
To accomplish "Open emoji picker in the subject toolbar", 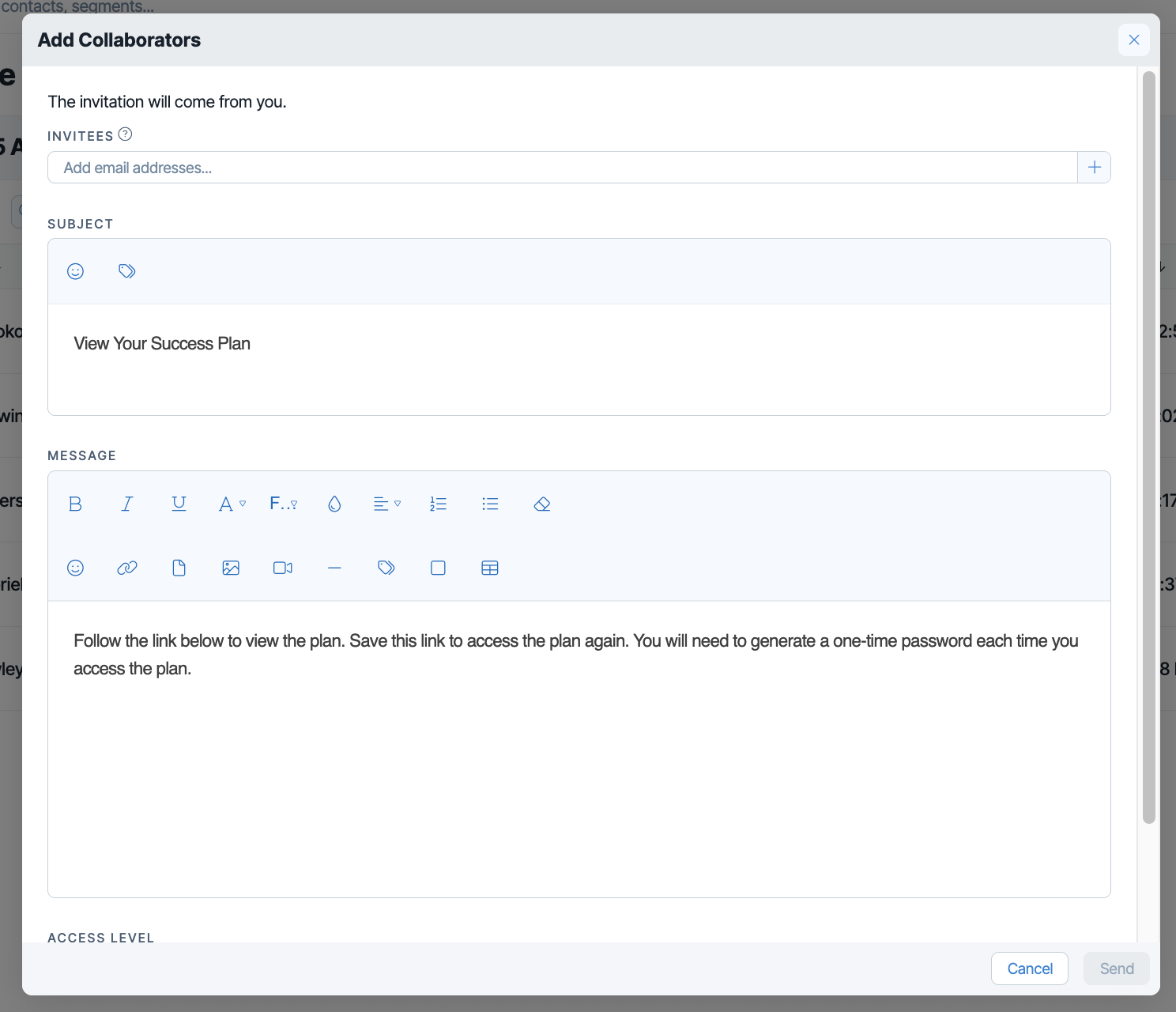I will (x=75, y=271).
